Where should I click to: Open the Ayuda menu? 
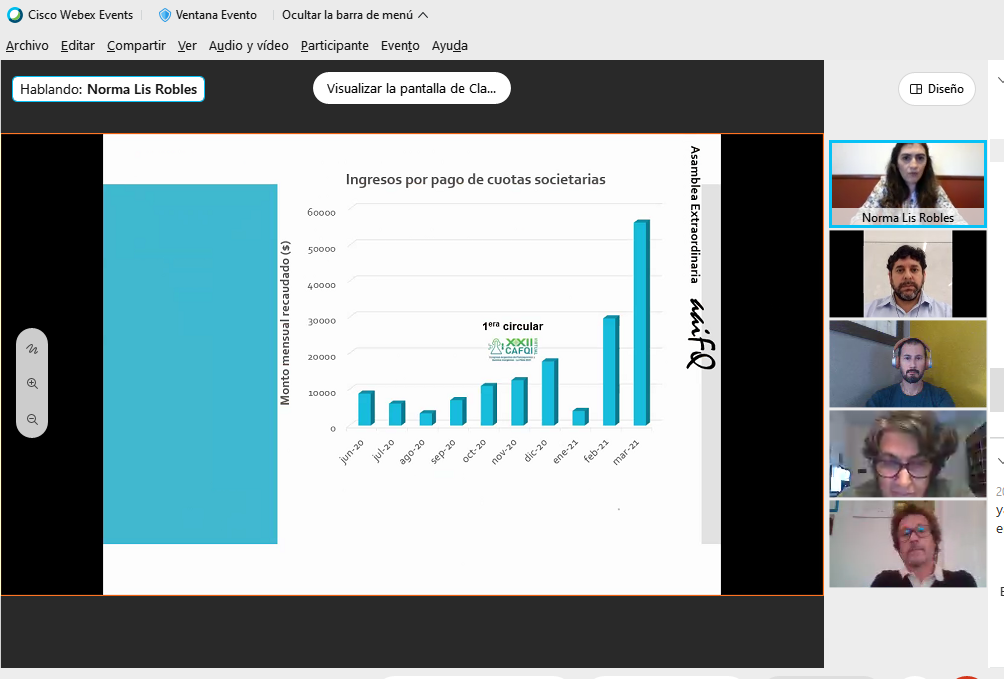tap(449, 45)
